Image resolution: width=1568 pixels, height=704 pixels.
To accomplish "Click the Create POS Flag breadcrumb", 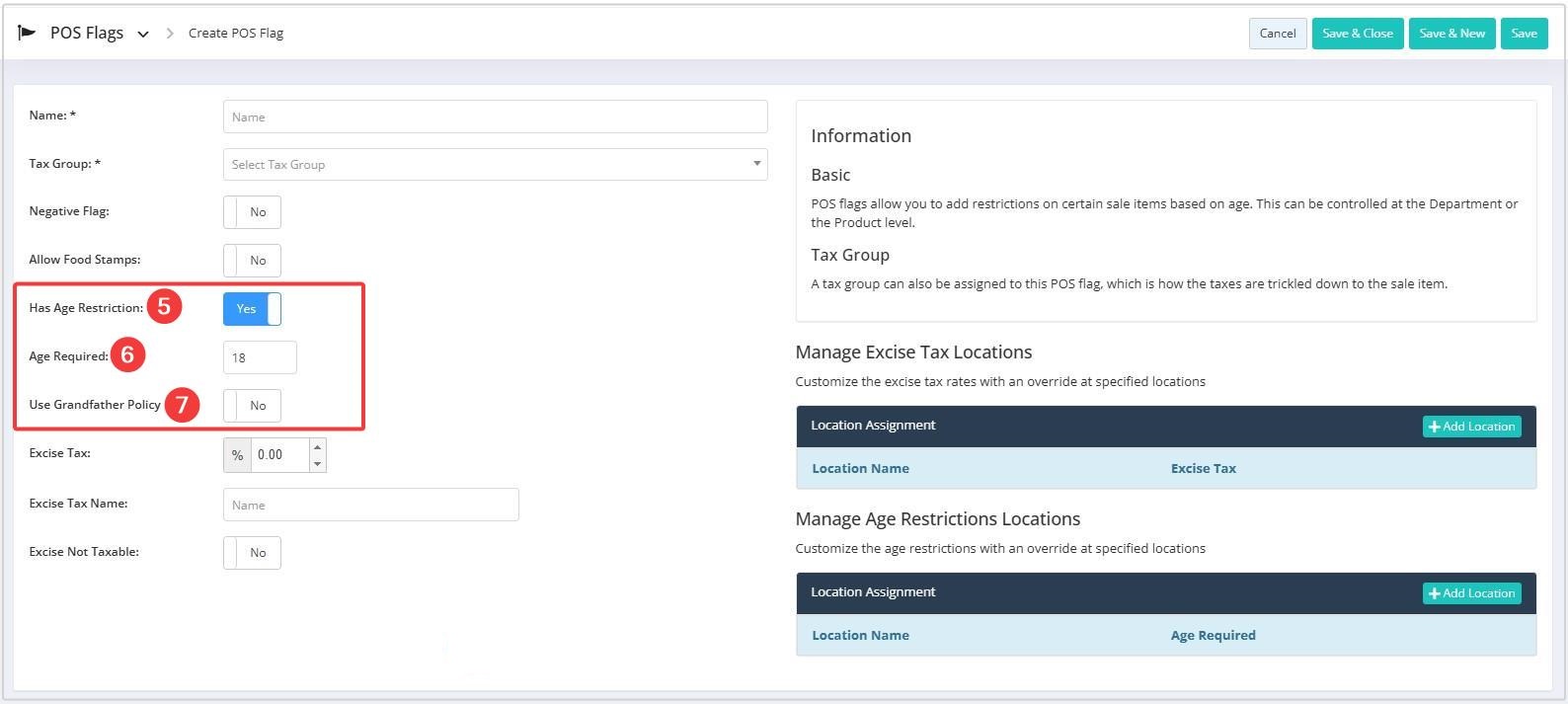I will [x=236, y=34].
